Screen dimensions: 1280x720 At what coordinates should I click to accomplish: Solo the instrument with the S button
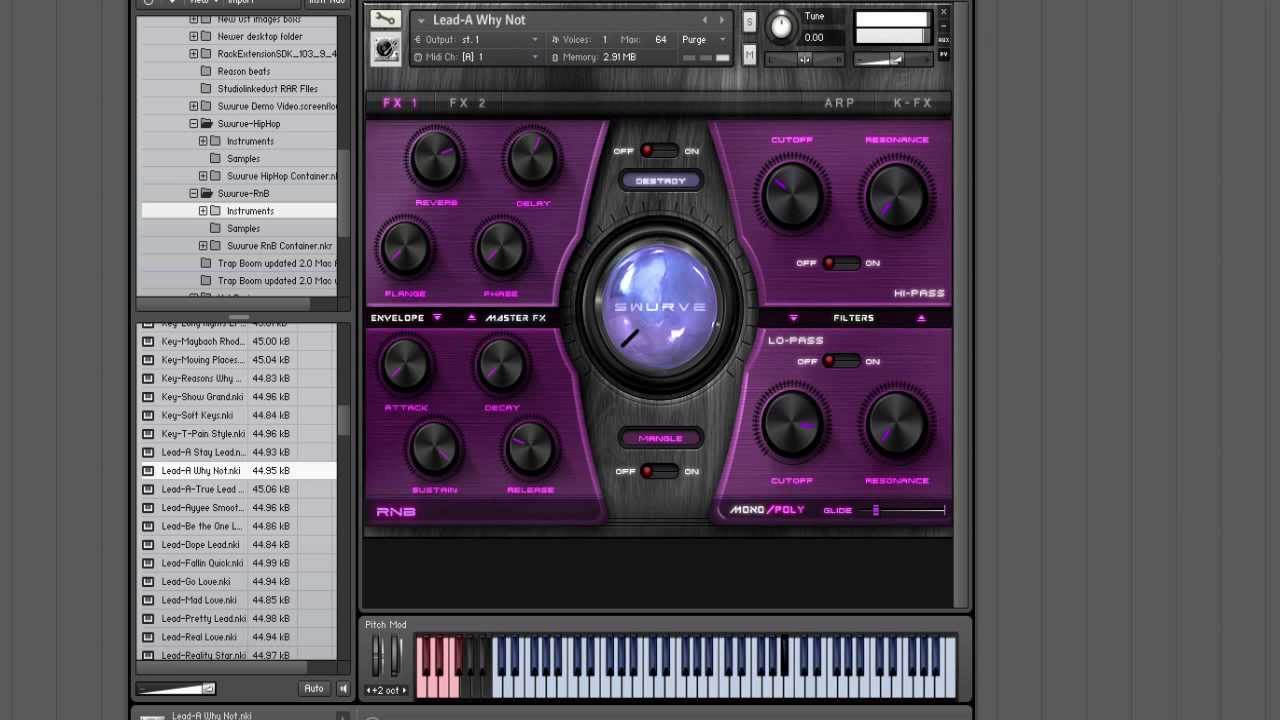(749, 22)
